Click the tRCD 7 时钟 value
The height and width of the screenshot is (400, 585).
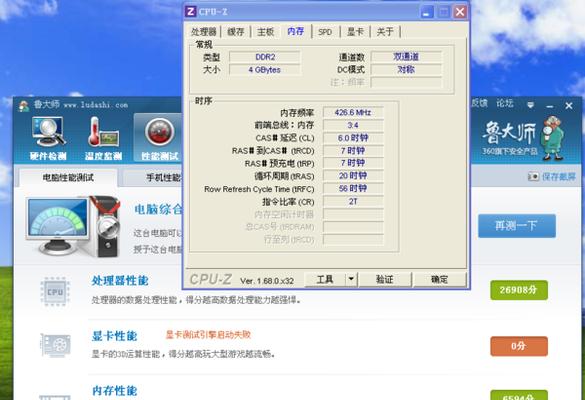point(353,151)
